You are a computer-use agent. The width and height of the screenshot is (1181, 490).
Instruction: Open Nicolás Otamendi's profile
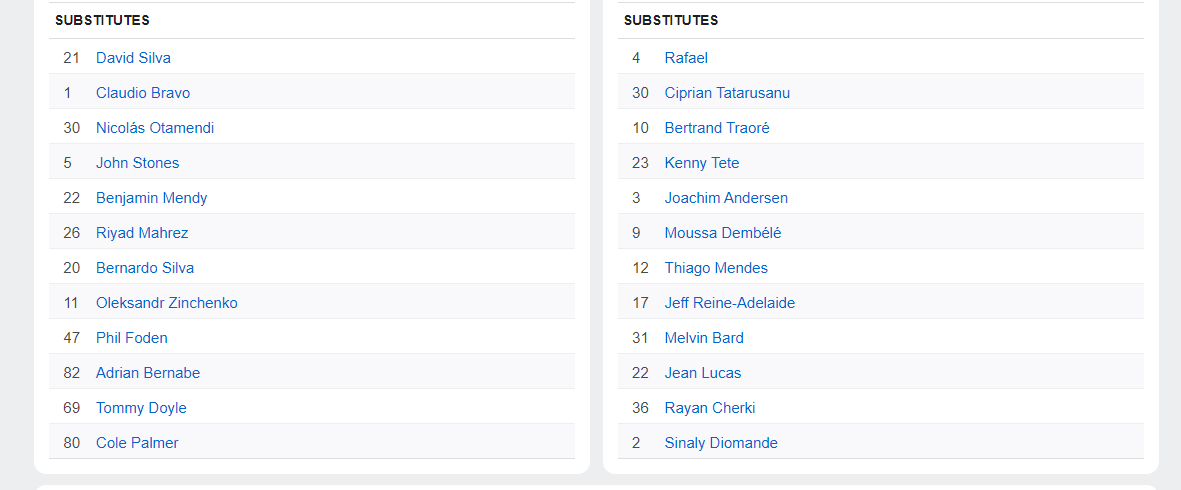[155, 128]
